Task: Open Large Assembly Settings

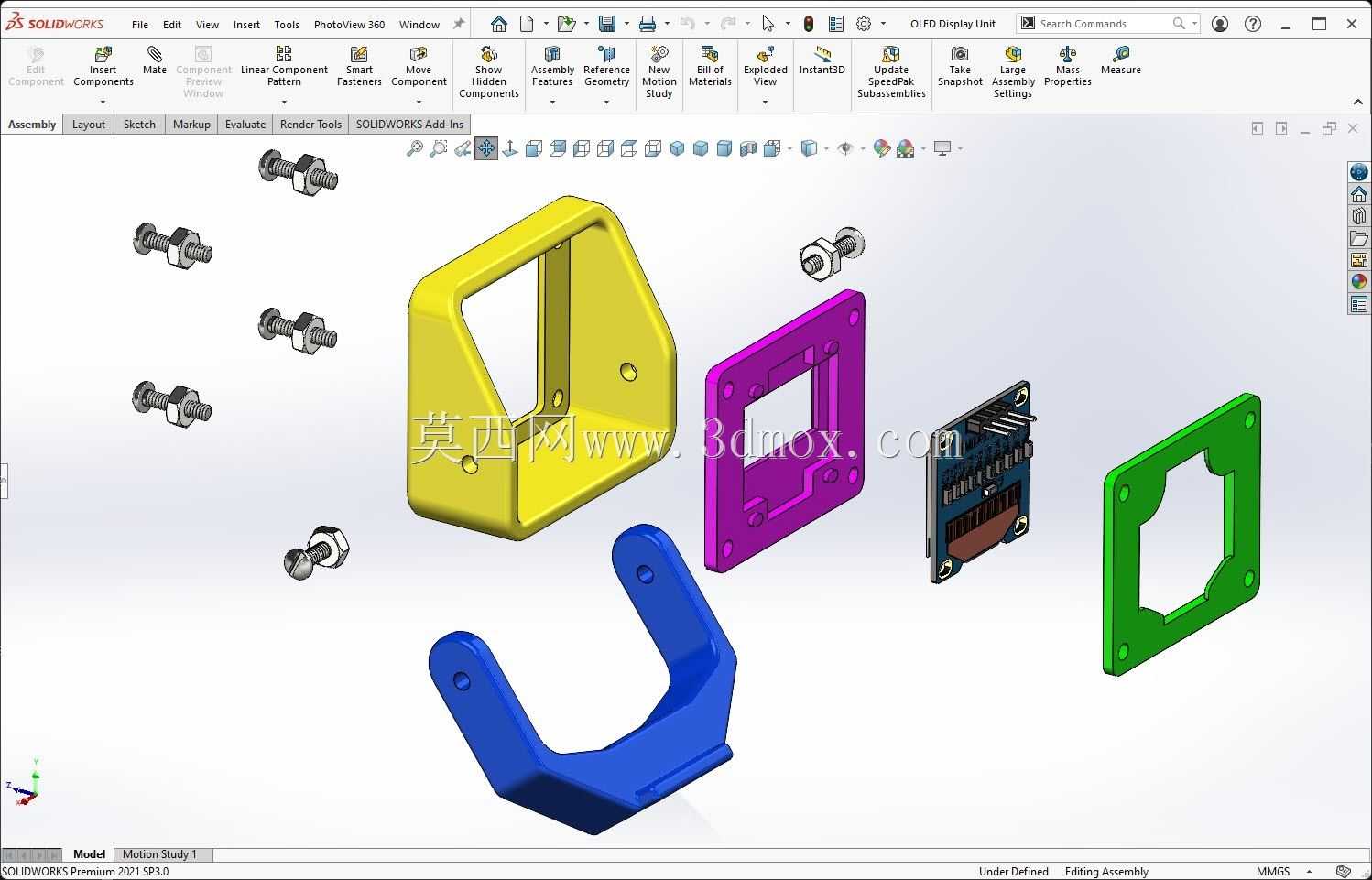Action: (x=1013, y=72)
